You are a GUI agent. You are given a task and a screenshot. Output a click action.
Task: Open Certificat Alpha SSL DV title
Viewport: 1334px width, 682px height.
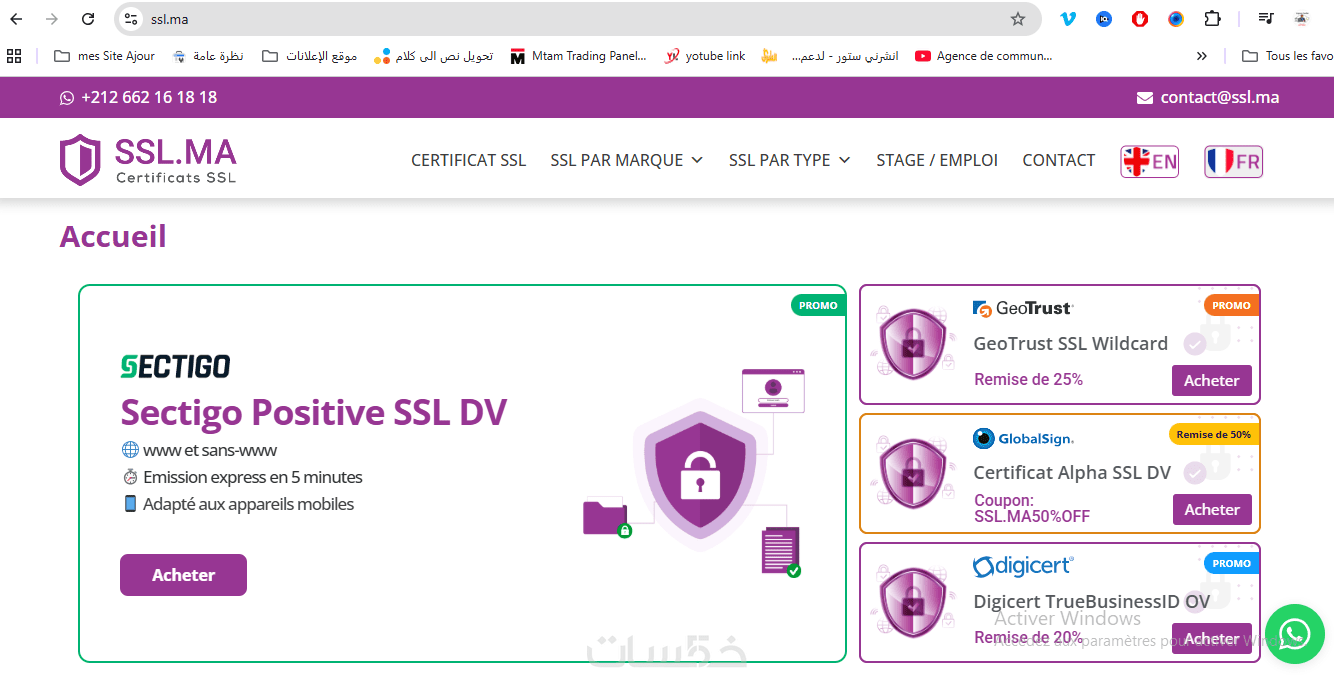coord(1072,473)
